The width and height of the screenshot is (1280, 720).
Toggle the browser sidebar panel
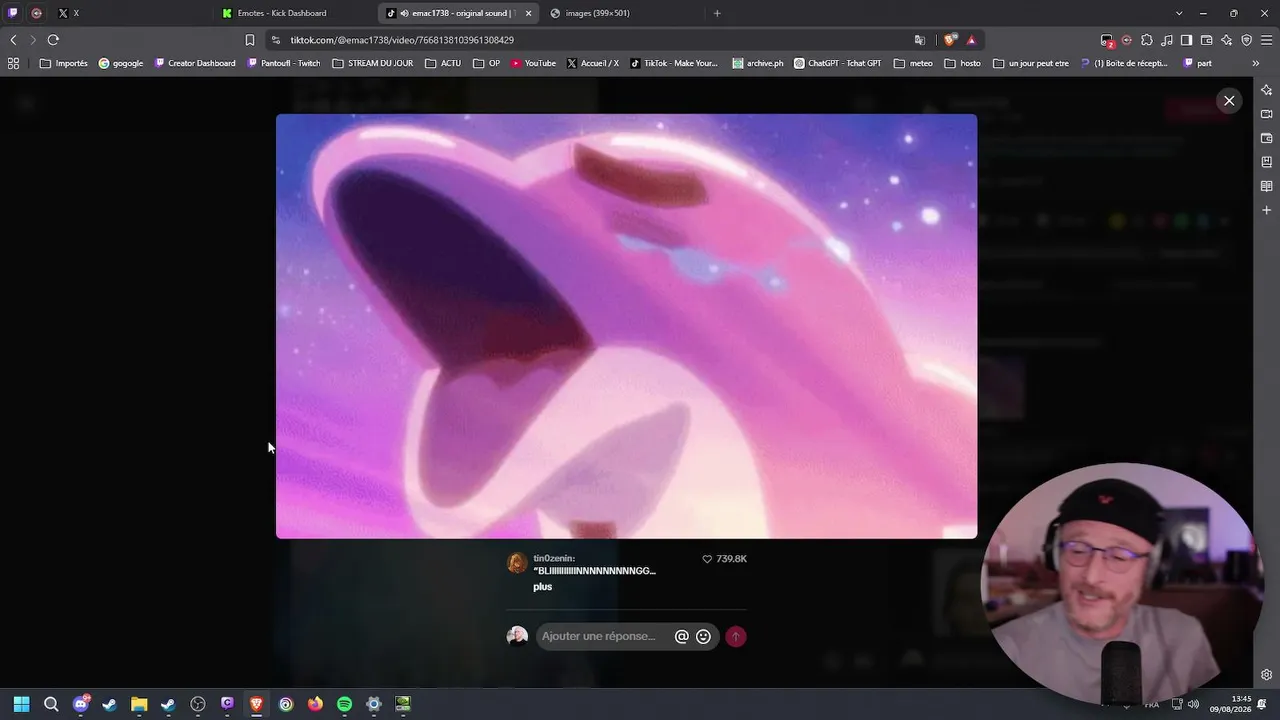point(1186,40)
